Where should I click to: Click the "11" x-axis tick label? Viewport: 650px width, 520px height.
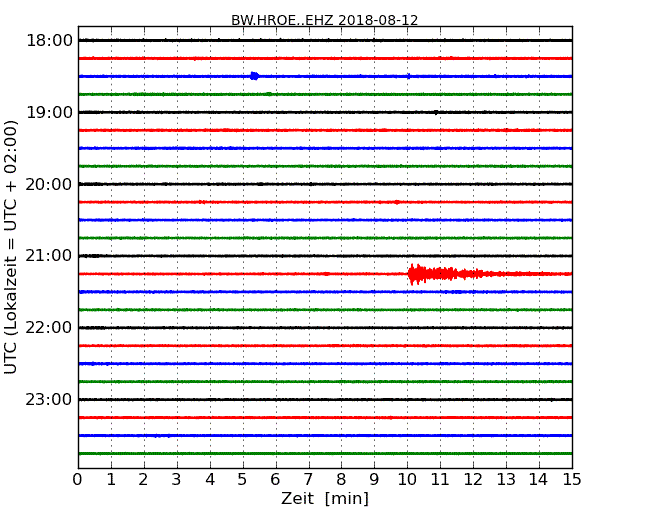[x=441, y=480]
